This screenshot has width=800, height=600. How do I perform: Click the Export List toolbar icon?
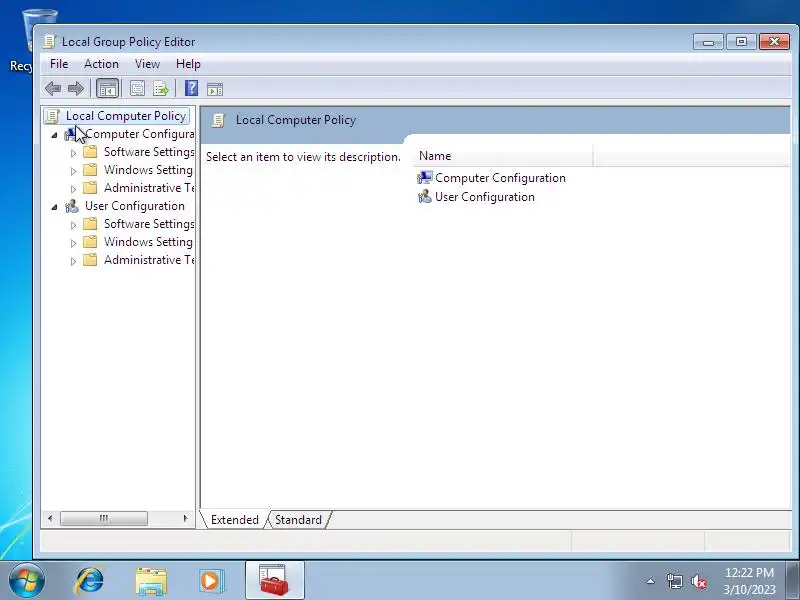[161, 89]
